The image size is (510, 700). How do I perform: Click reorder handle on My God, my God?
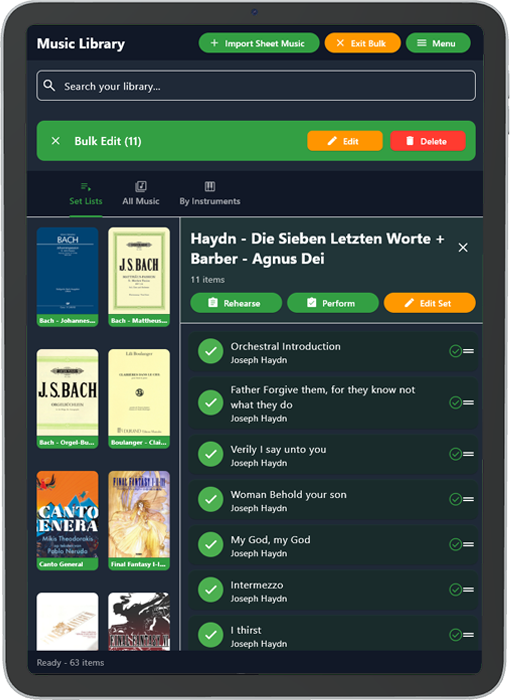[468, 544]
